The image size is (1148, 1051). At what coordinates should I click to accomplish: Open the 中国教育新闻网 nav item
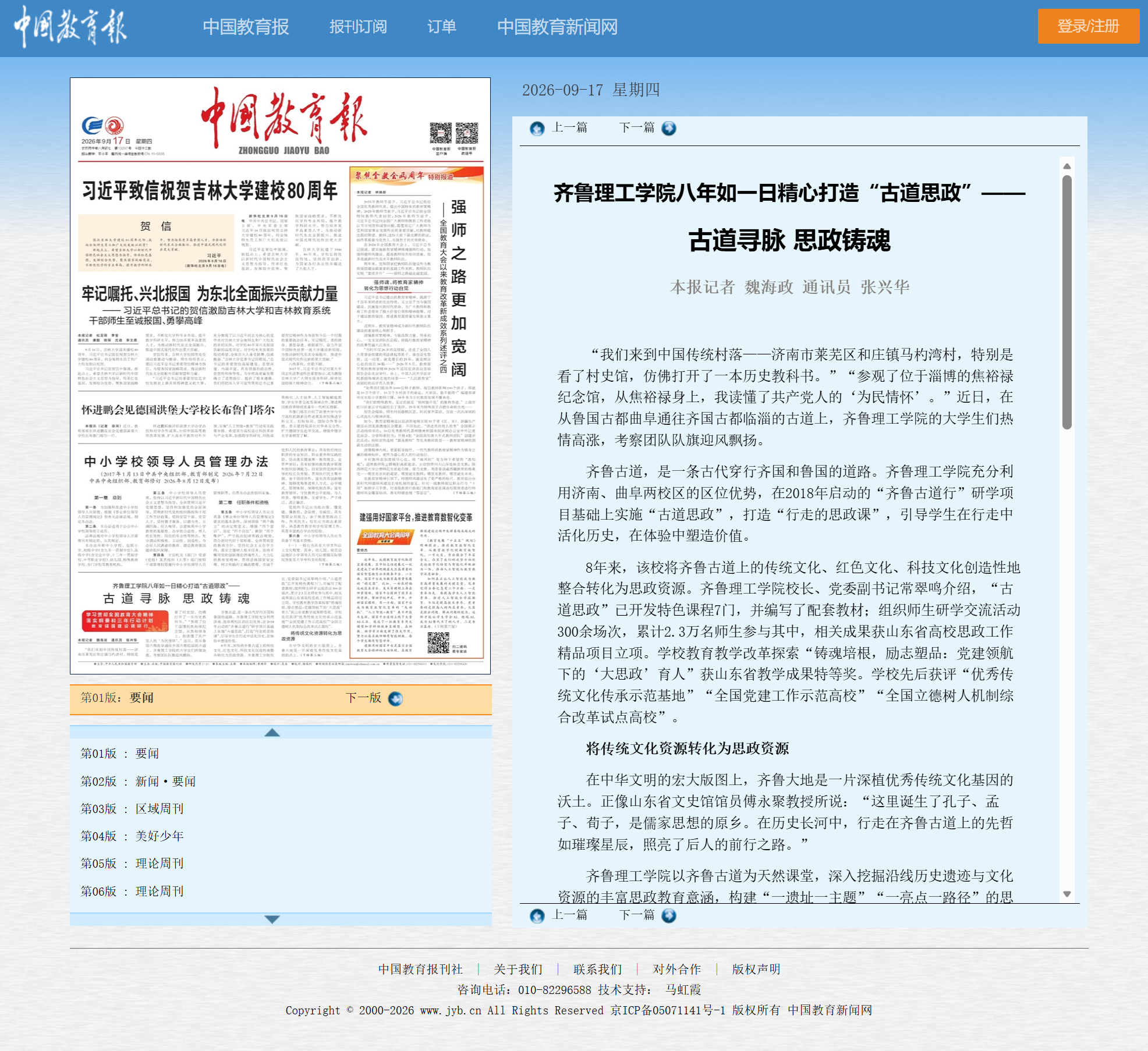pos(557,27)
